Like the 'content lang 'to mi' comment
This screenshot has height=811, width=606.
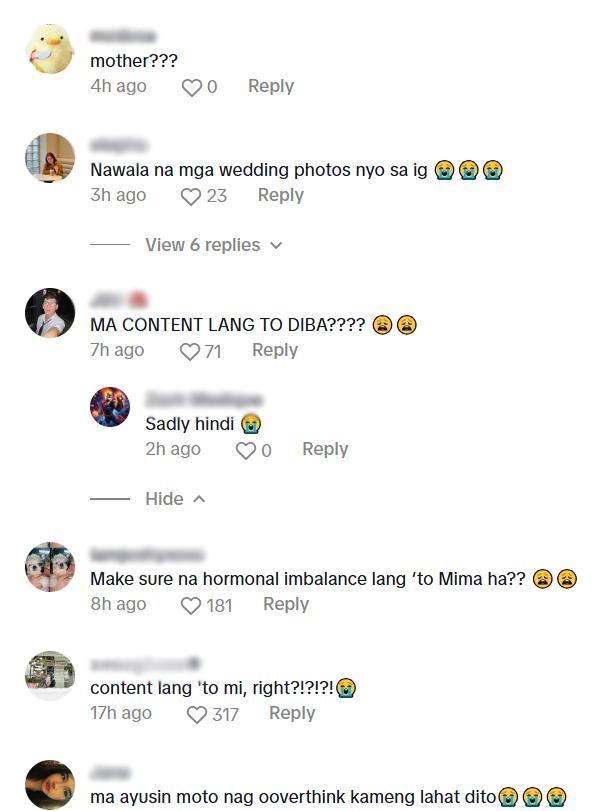point(196,715)
